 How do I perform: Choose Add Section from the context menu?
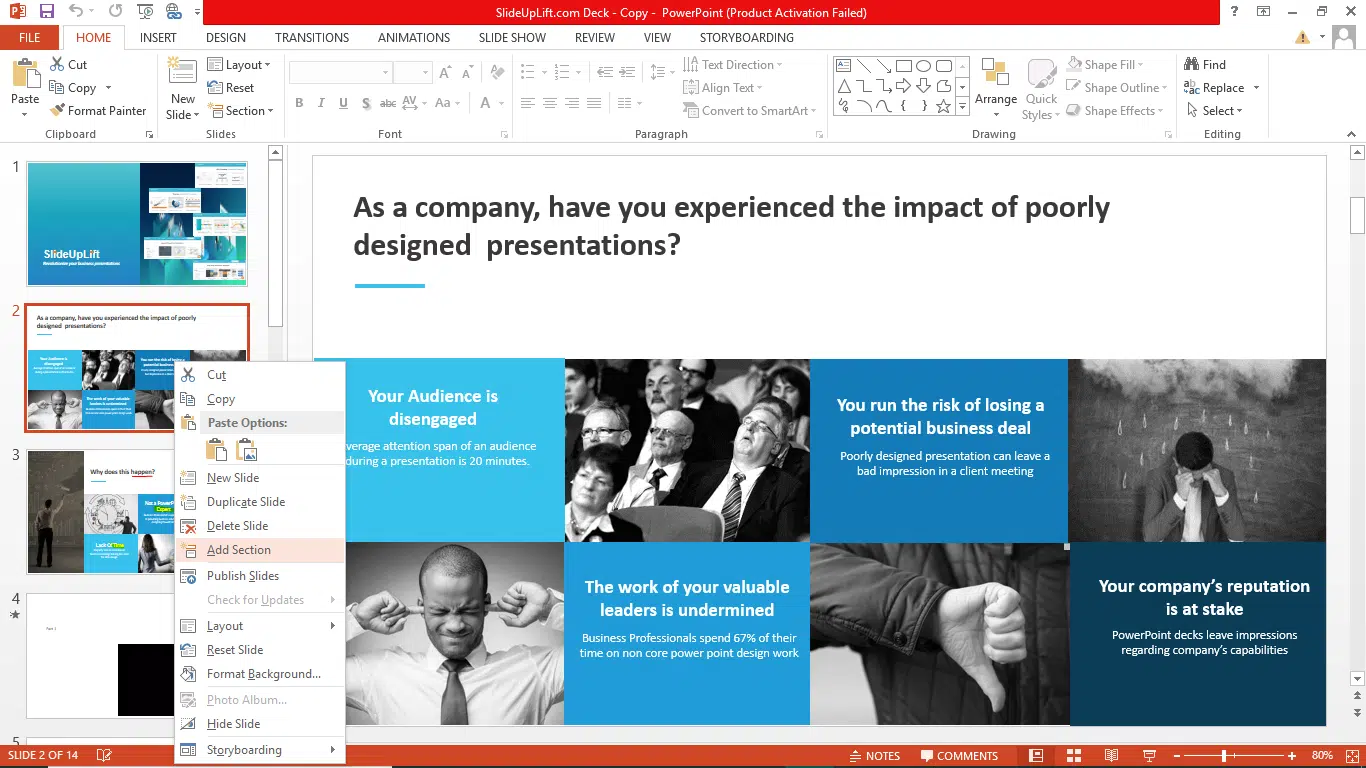pos(238,550)
